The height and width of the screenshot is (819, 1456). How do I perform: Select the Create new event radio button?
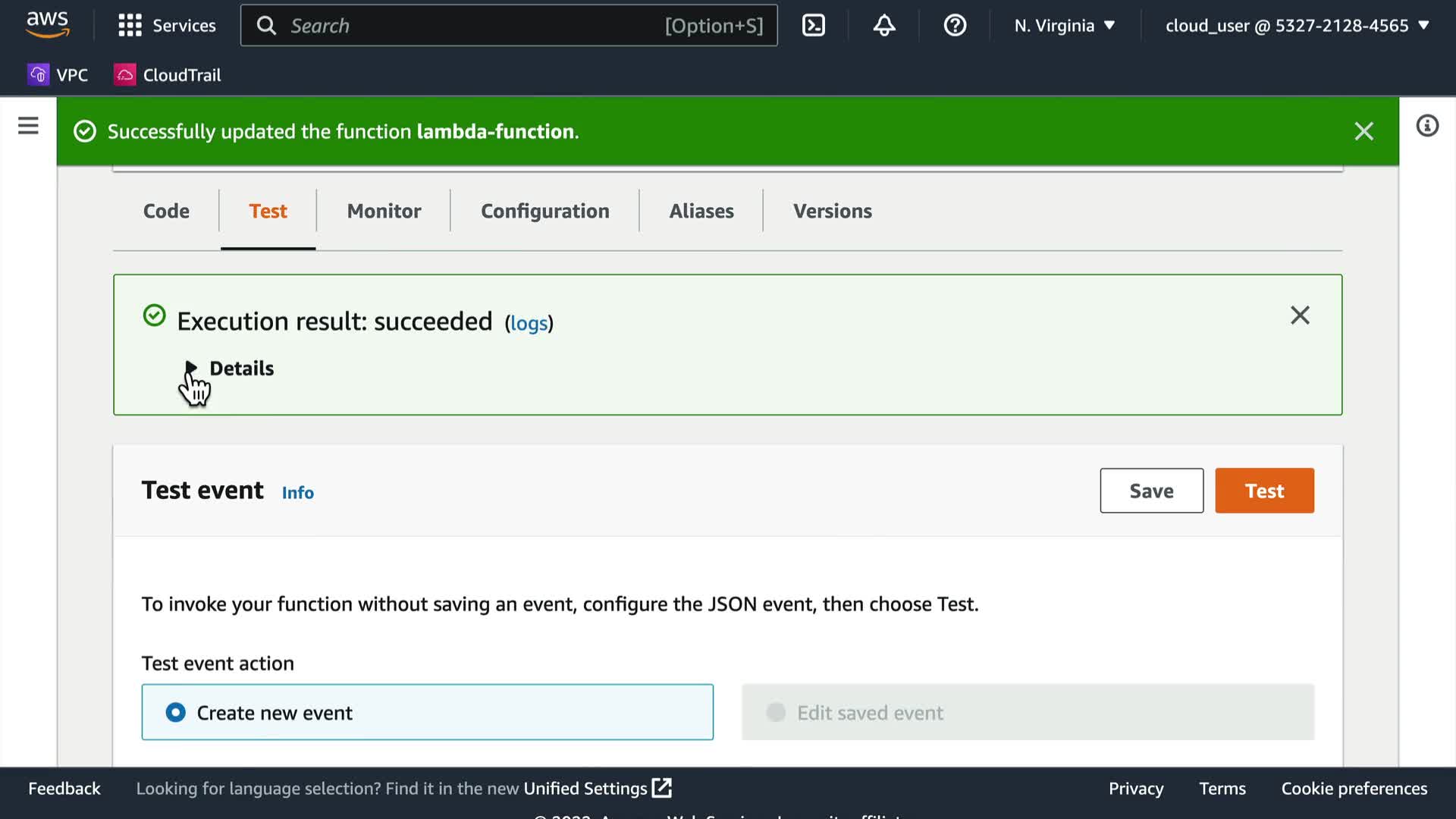point(176,712)
